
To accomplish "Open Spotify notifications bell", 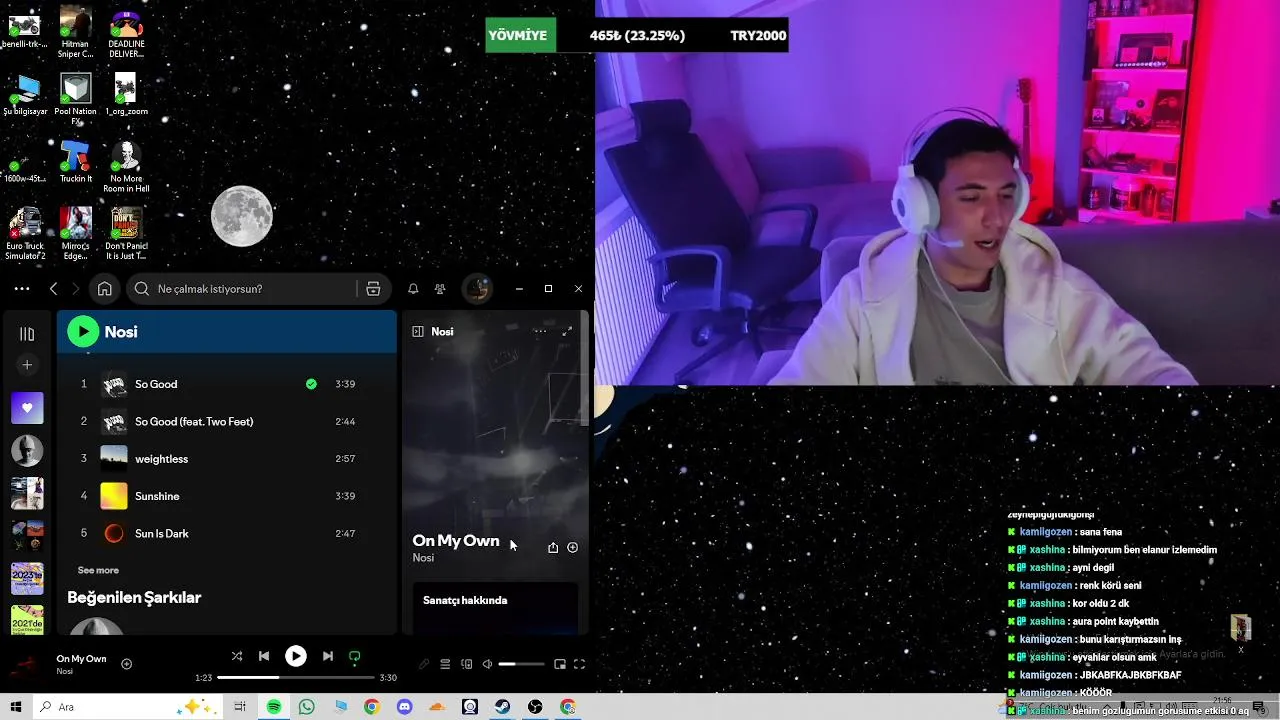I will pos(413,289).
